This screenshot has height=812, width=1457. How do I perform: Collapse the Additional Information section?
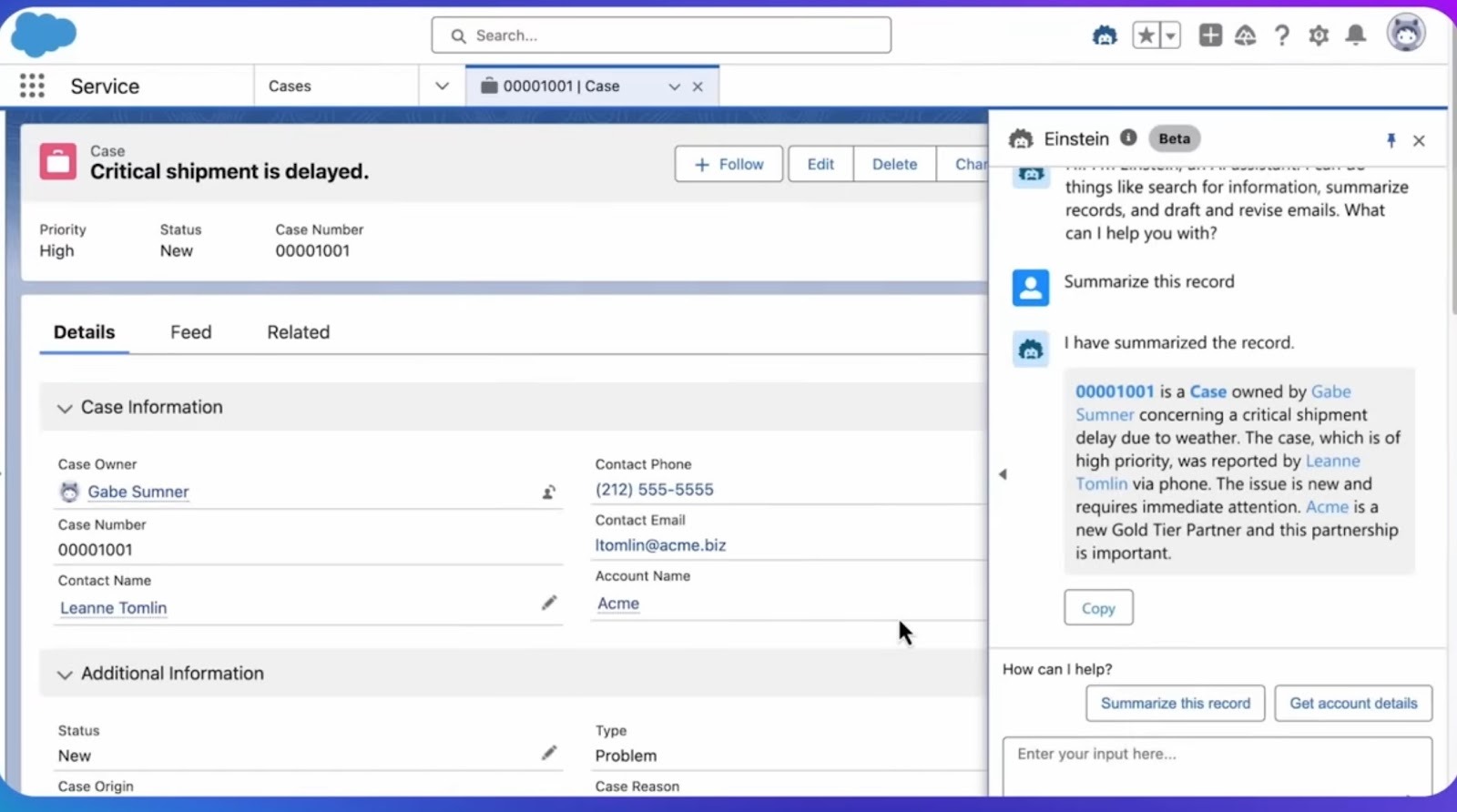(64, 675)
